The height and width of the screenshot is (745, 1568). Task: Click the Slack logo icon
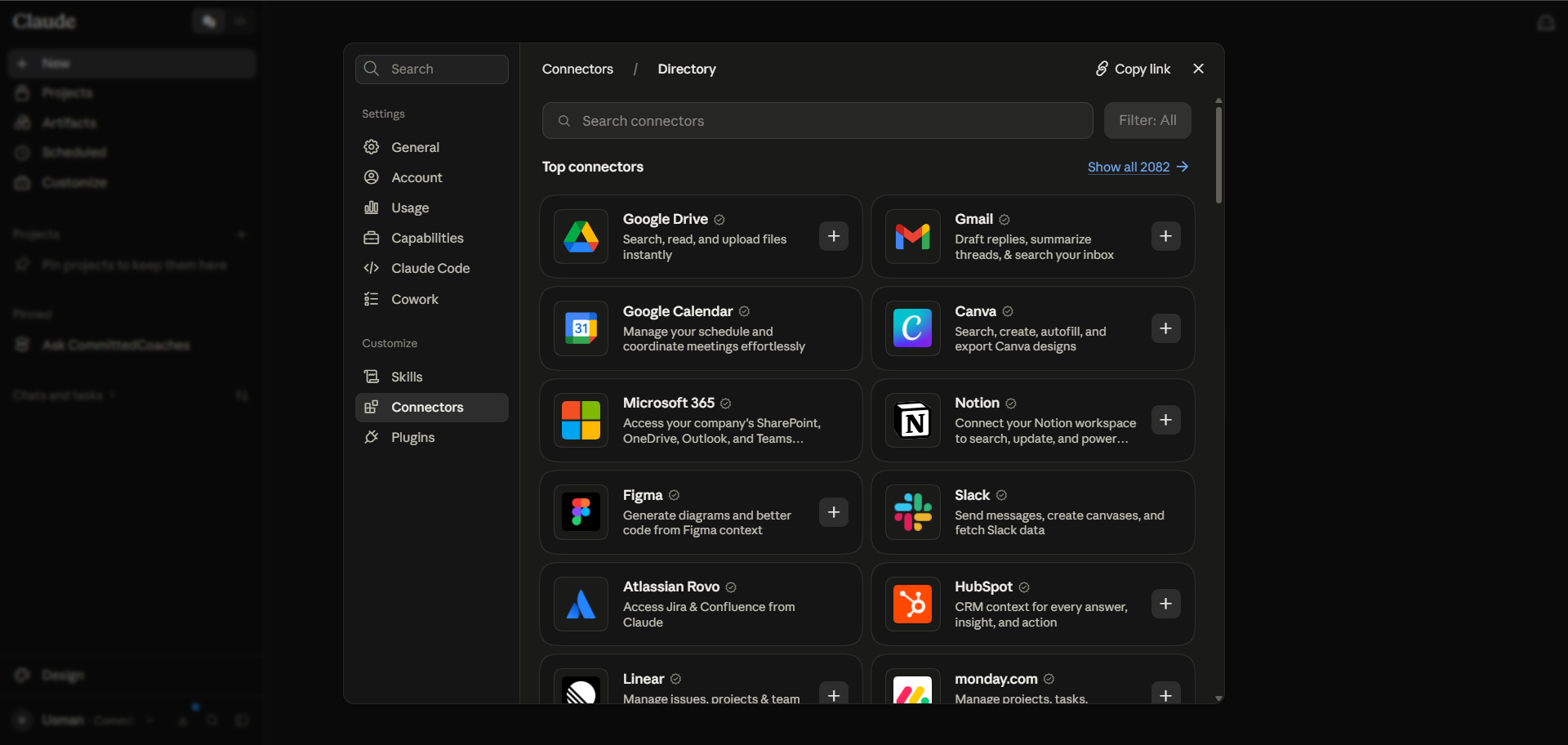coord(913,512)
